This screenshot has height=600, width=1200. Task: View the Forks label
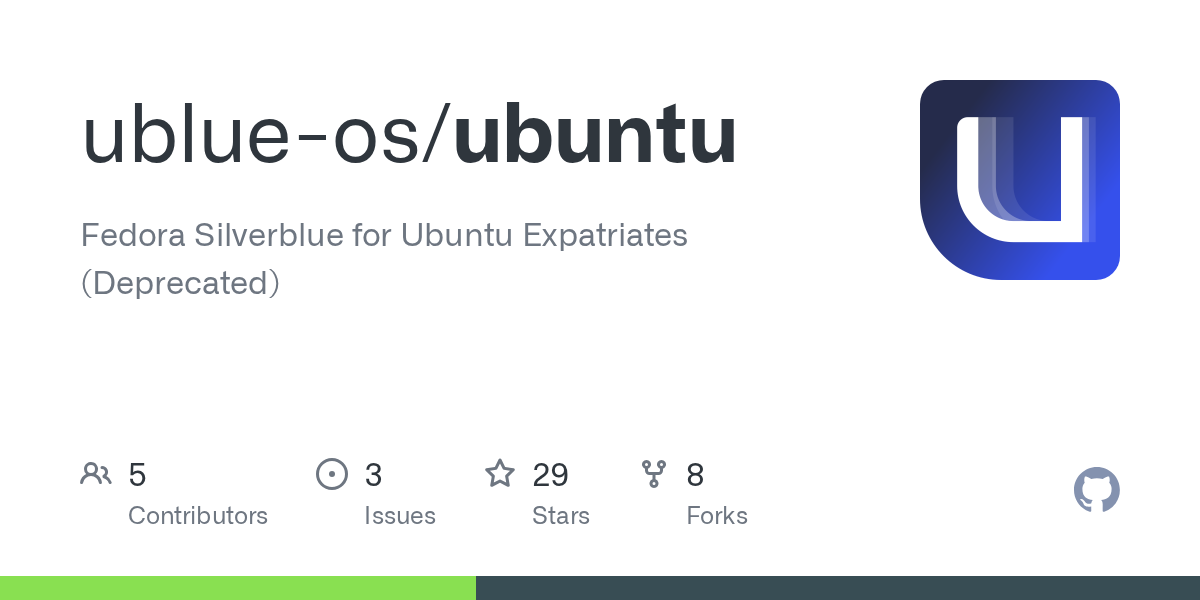717,516
